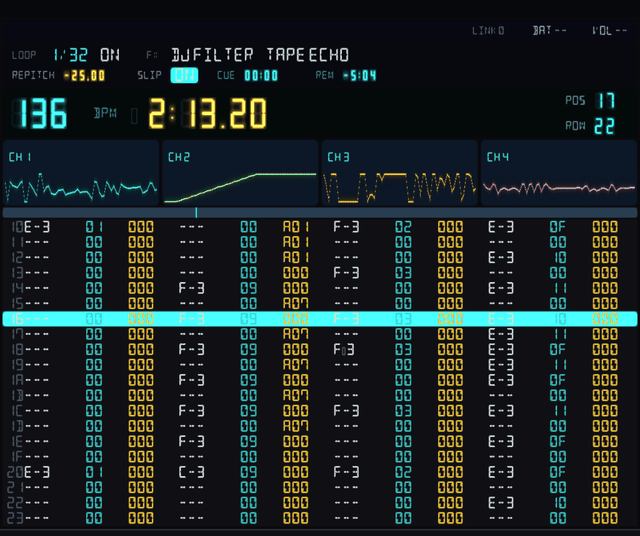Select F#3 note in row 18, channel 3
Screen dimensions: 640x536
point(344,349)
